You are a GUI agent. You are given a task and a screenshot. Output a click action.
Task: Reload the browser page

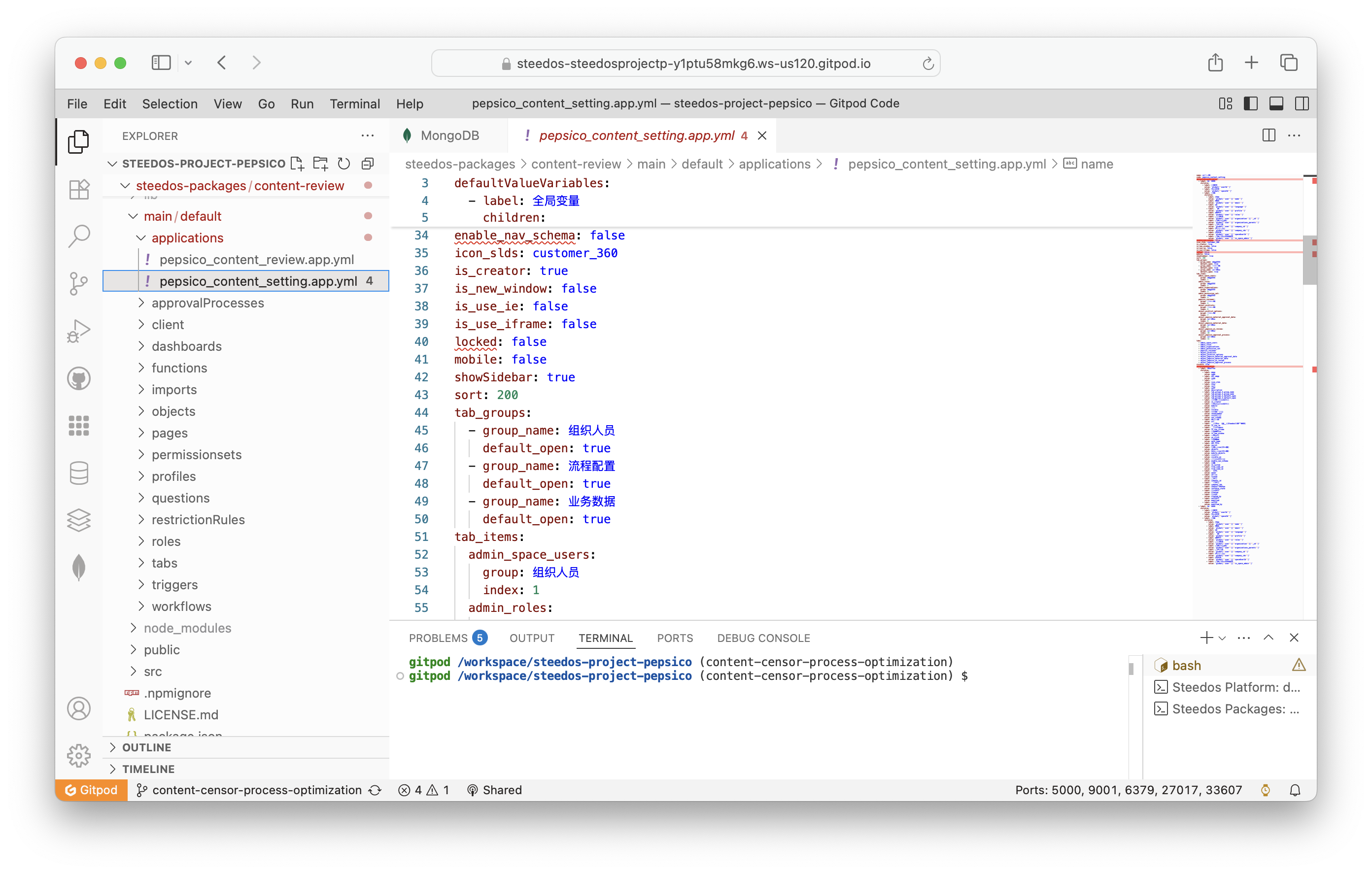tap(927, 63)
